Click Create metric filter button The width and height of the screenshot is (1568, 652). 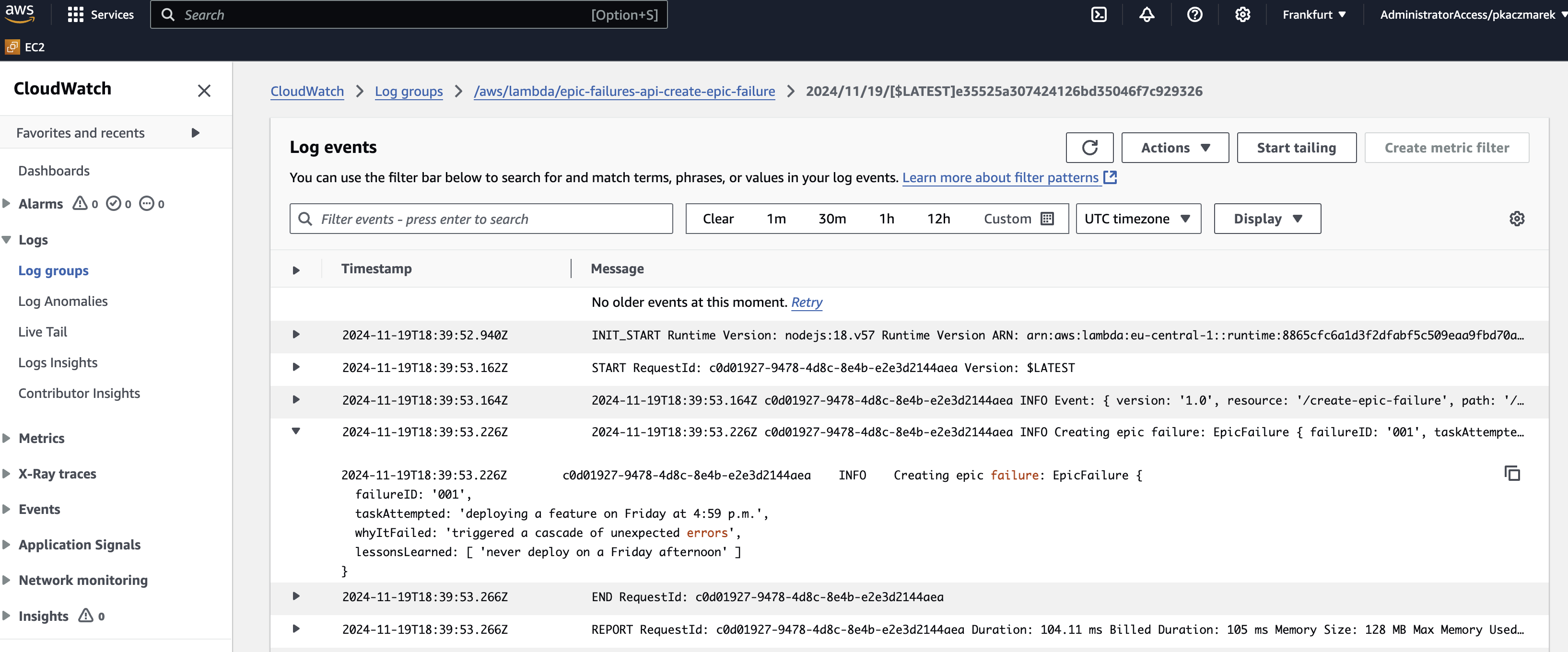(x=1446, y=147)
